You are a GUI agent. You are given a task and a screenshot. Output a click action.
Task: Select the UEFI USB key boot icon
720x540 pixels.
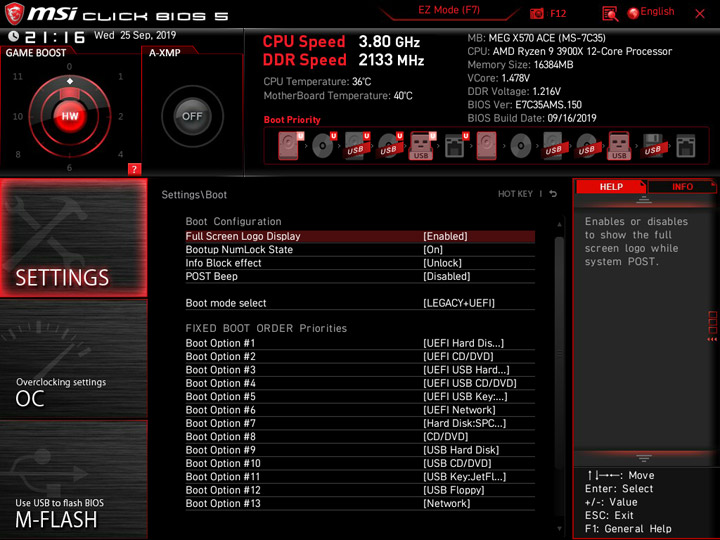click(422, 146)
